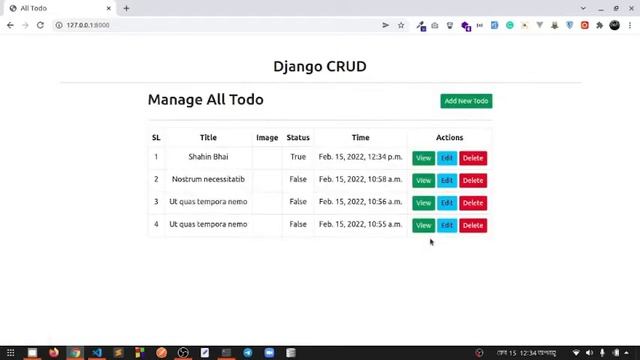
Task: Click the Time column header
Action: tap(360, 138)
